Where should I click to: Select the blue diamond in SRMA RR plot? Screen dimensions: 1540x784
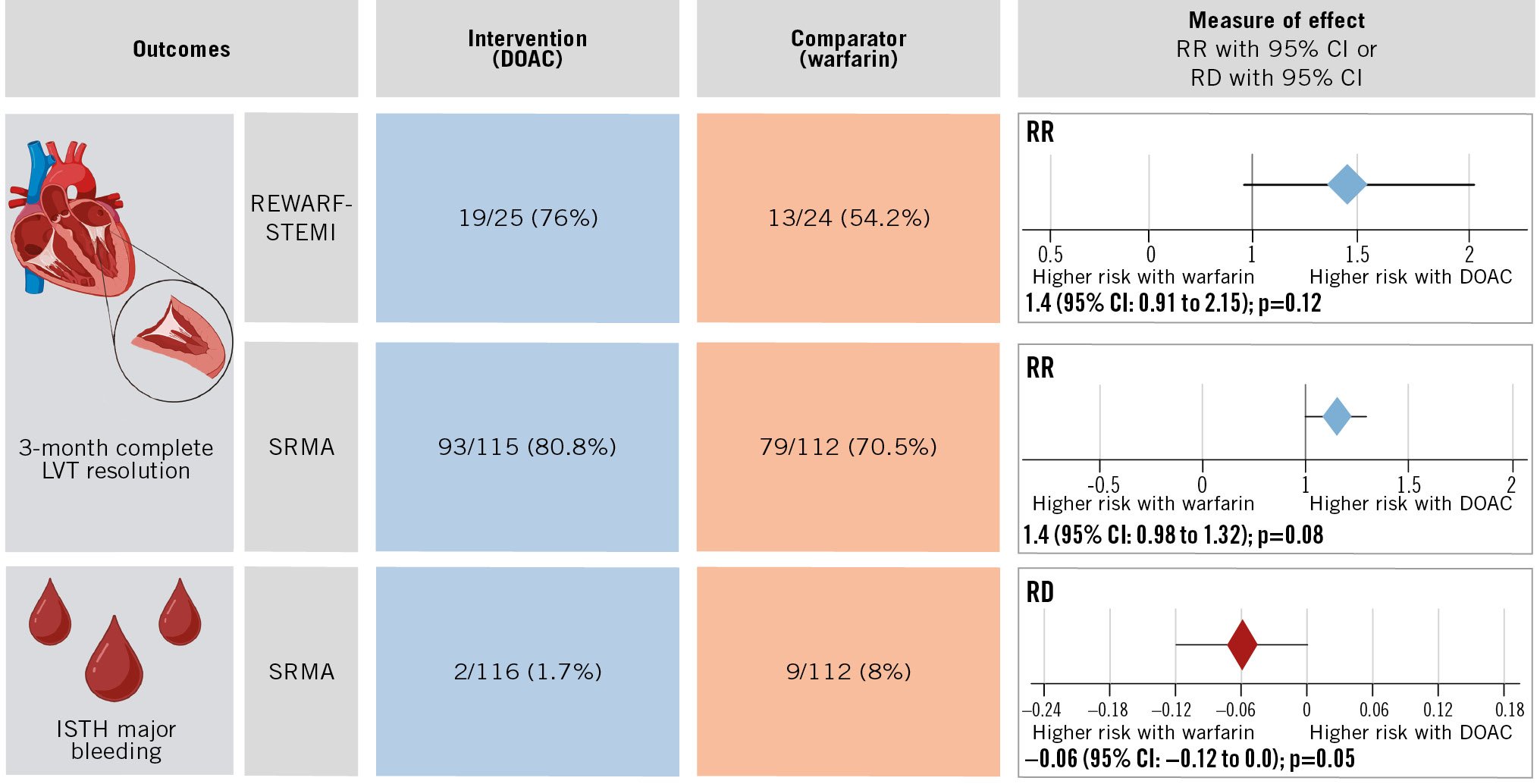point(1337,416)
